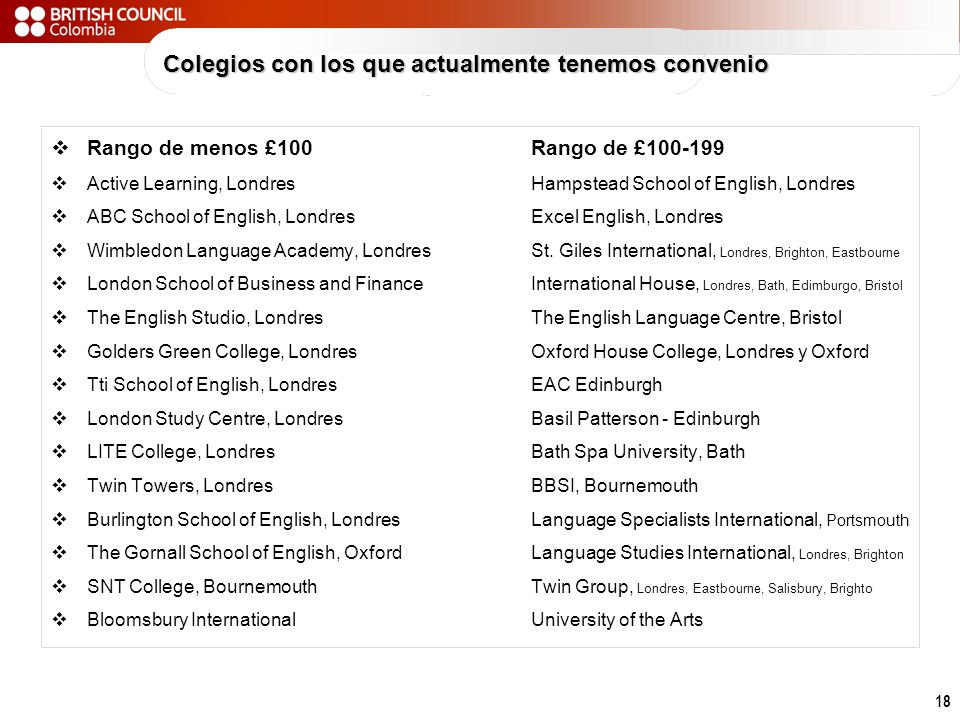Click the British Council Colombia logo
Viewport: 960px width, 720px height.
tap(100, 21)
